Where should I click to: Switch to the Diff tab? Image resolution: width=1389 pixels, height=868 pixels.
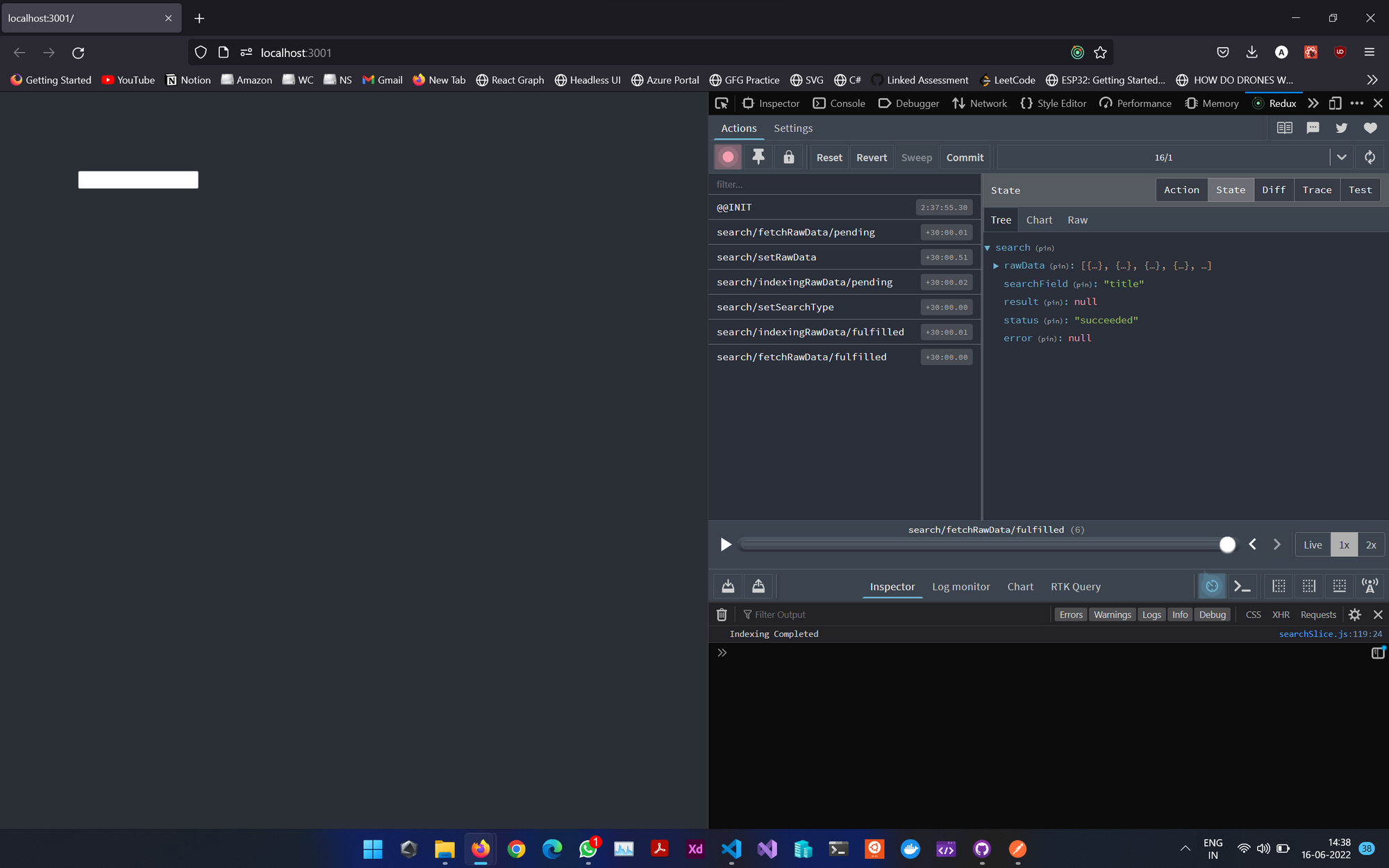pyautogui.click(x=1273, y=190)
